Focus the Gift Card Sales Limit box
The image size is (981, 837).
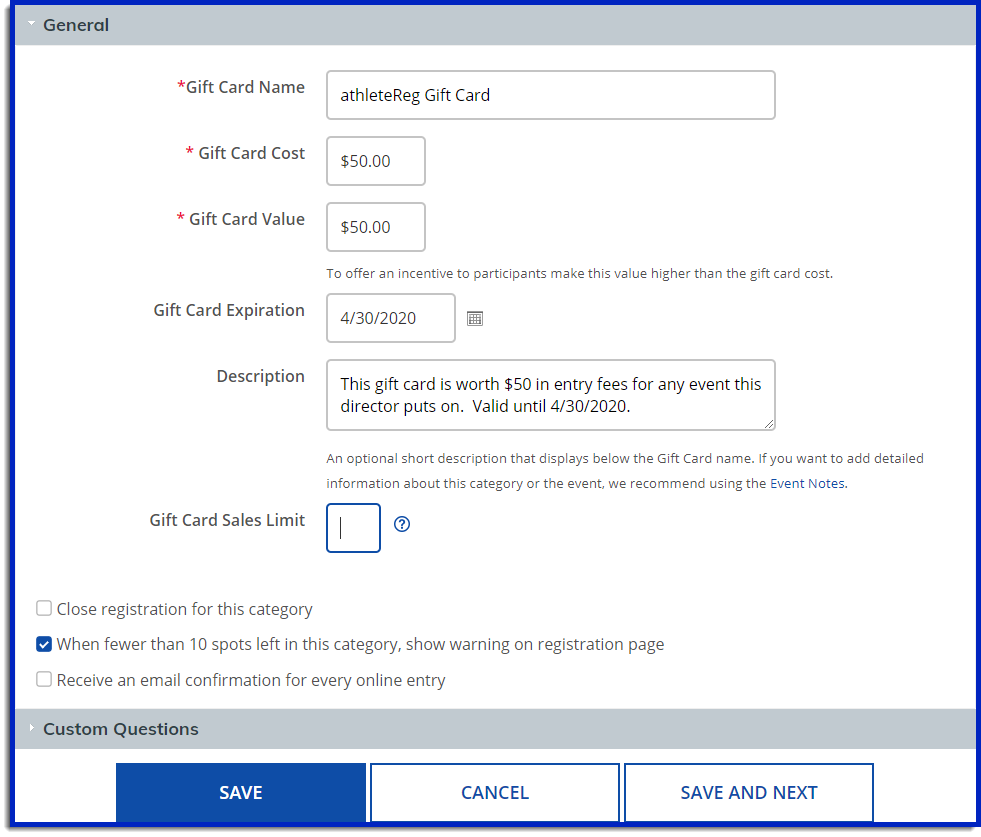click(x=353, y=528)
